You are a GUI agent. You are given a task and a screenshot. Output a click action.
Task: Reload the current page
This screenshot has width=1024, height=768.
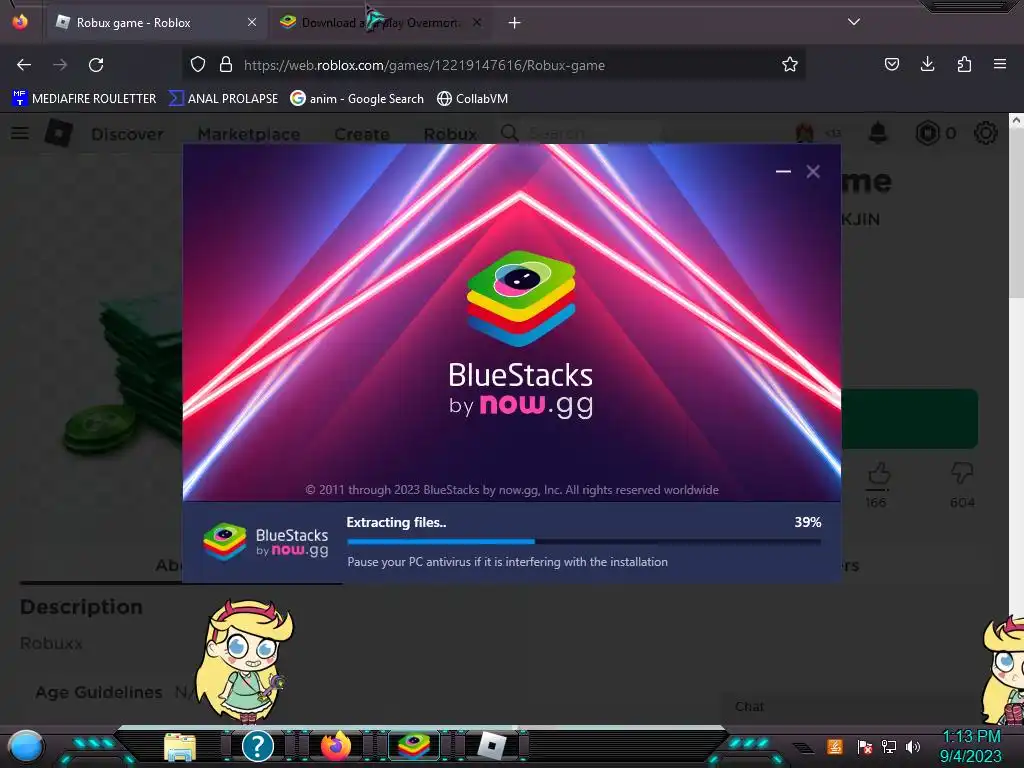(x=96, y=65)
